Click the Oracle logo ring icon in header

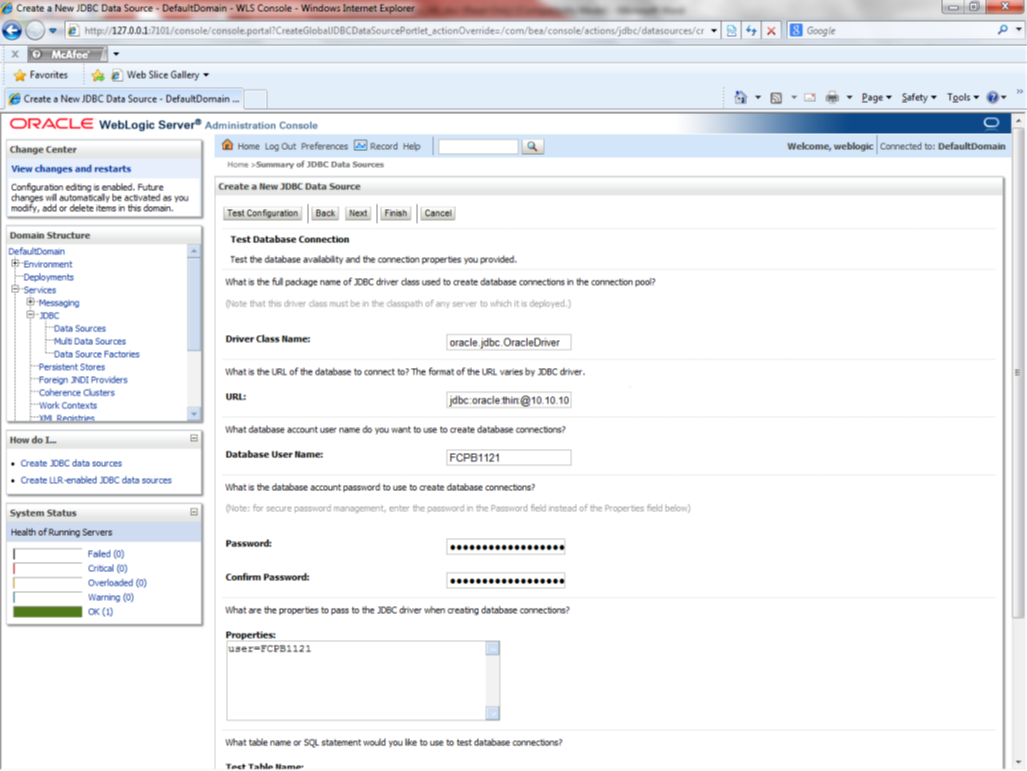[991, 123]
